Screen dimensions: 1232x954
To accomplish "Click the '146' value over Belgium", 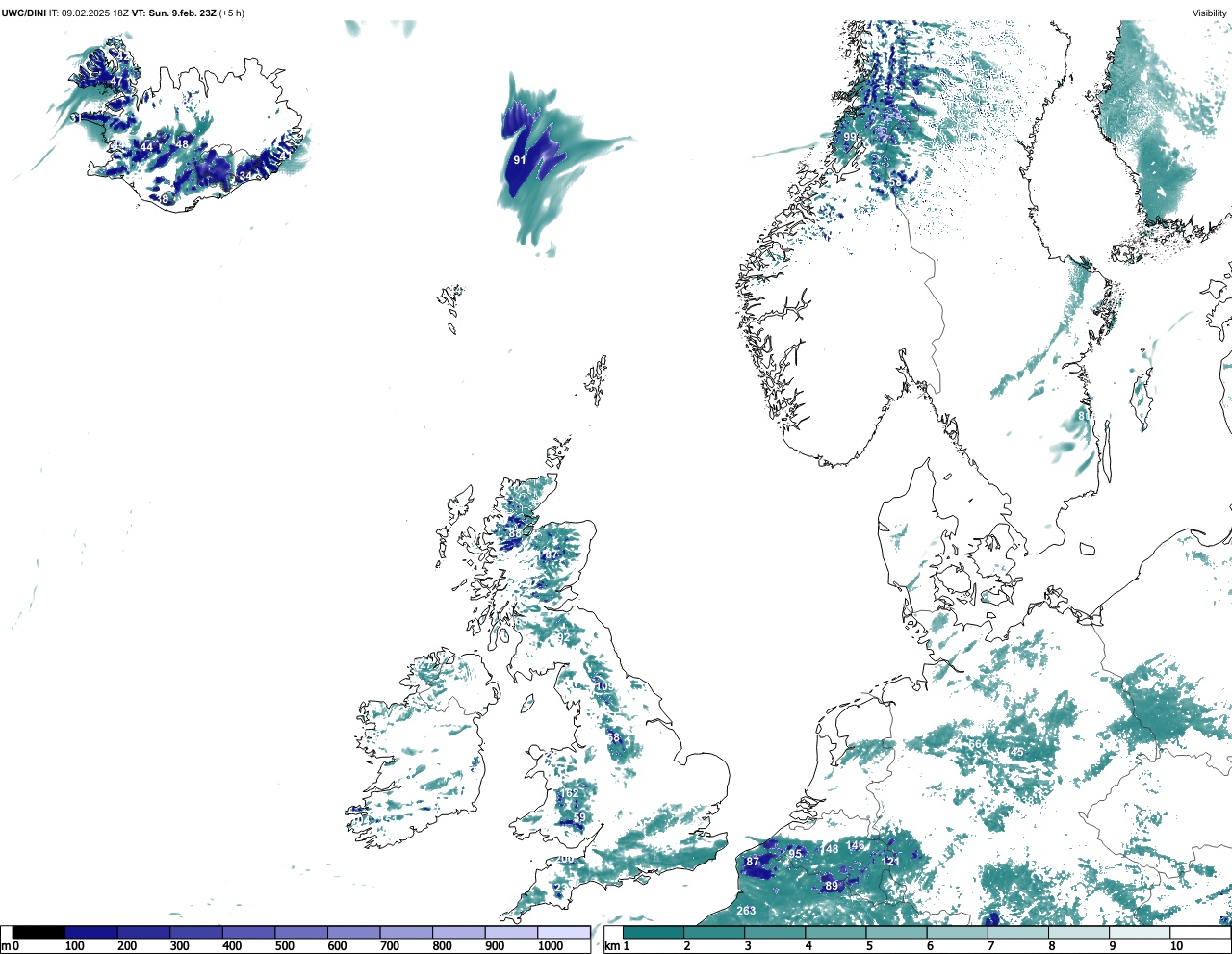I will point(856,845).
